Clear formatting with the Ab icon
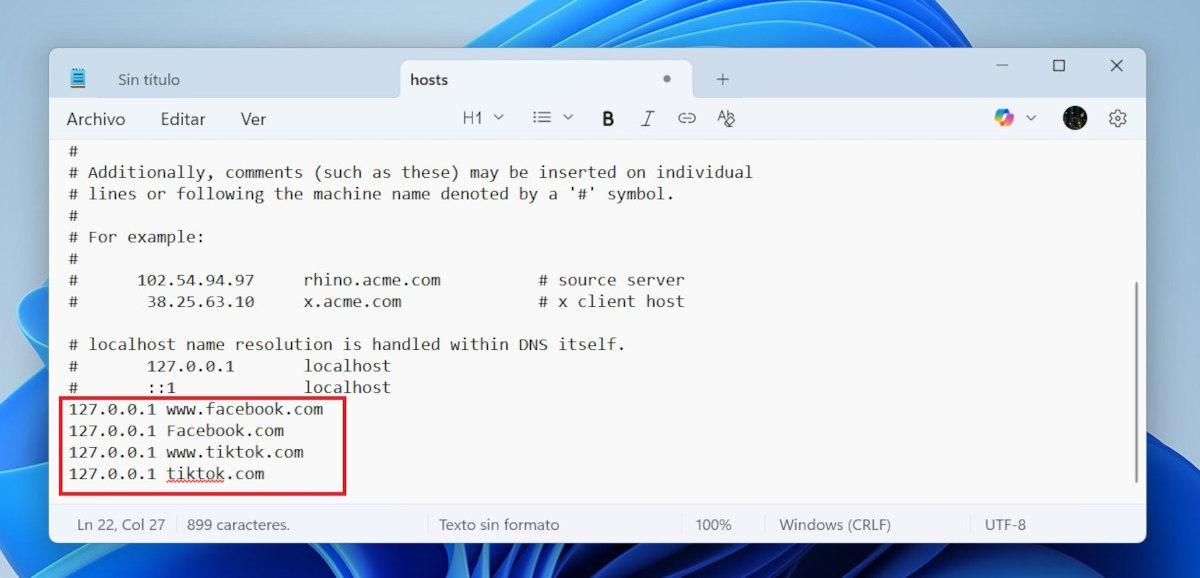 pyautogui.click(x=726, y=118)
